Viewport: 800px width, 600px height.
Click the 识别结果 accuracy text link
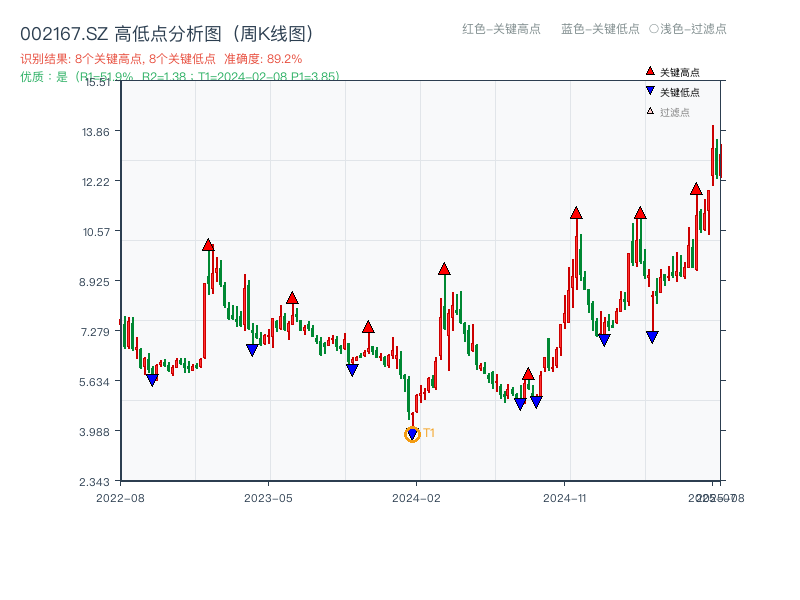tap(160, 58)
